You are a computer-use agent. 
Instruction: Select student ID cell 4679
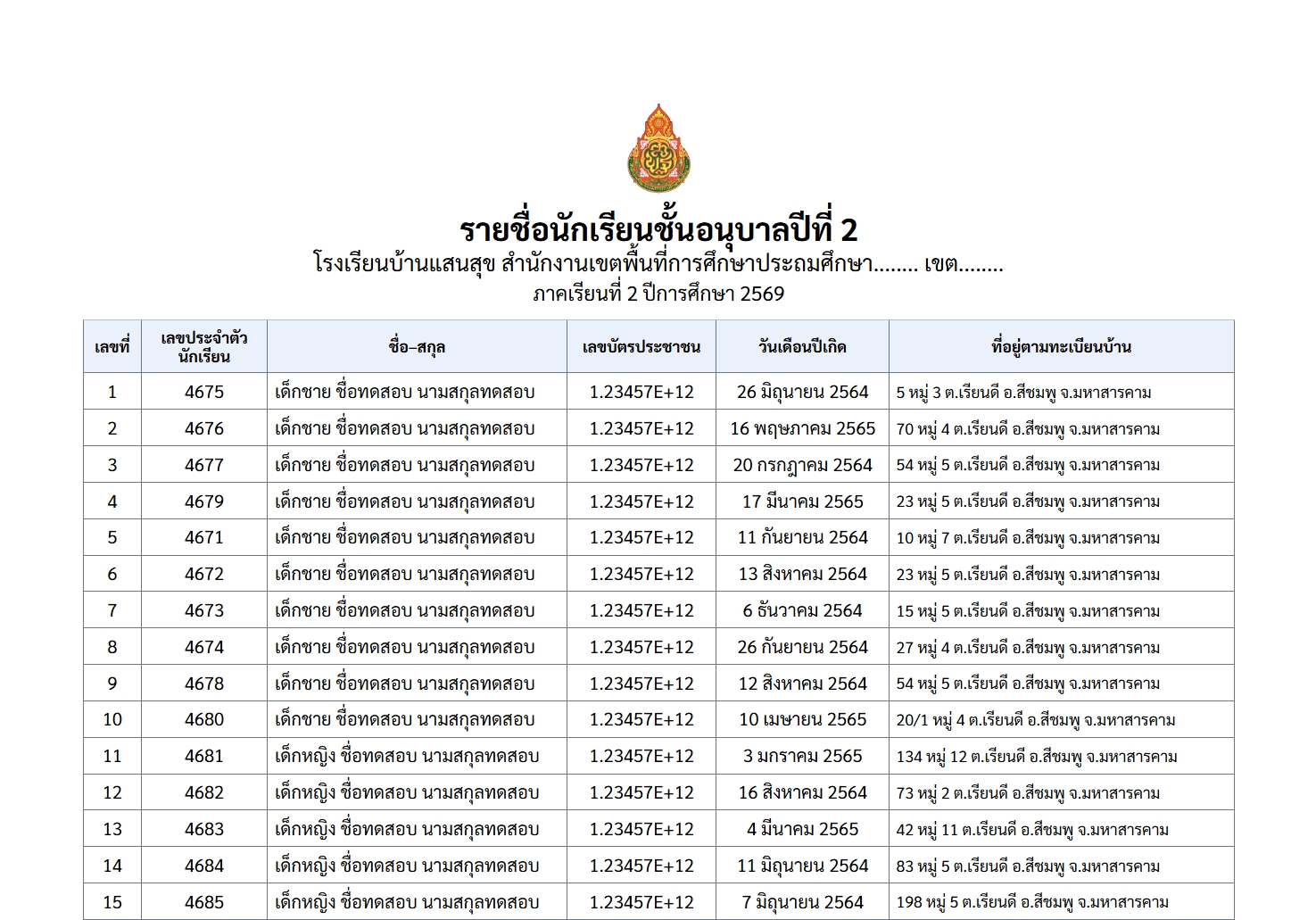[x=204, y=501]
